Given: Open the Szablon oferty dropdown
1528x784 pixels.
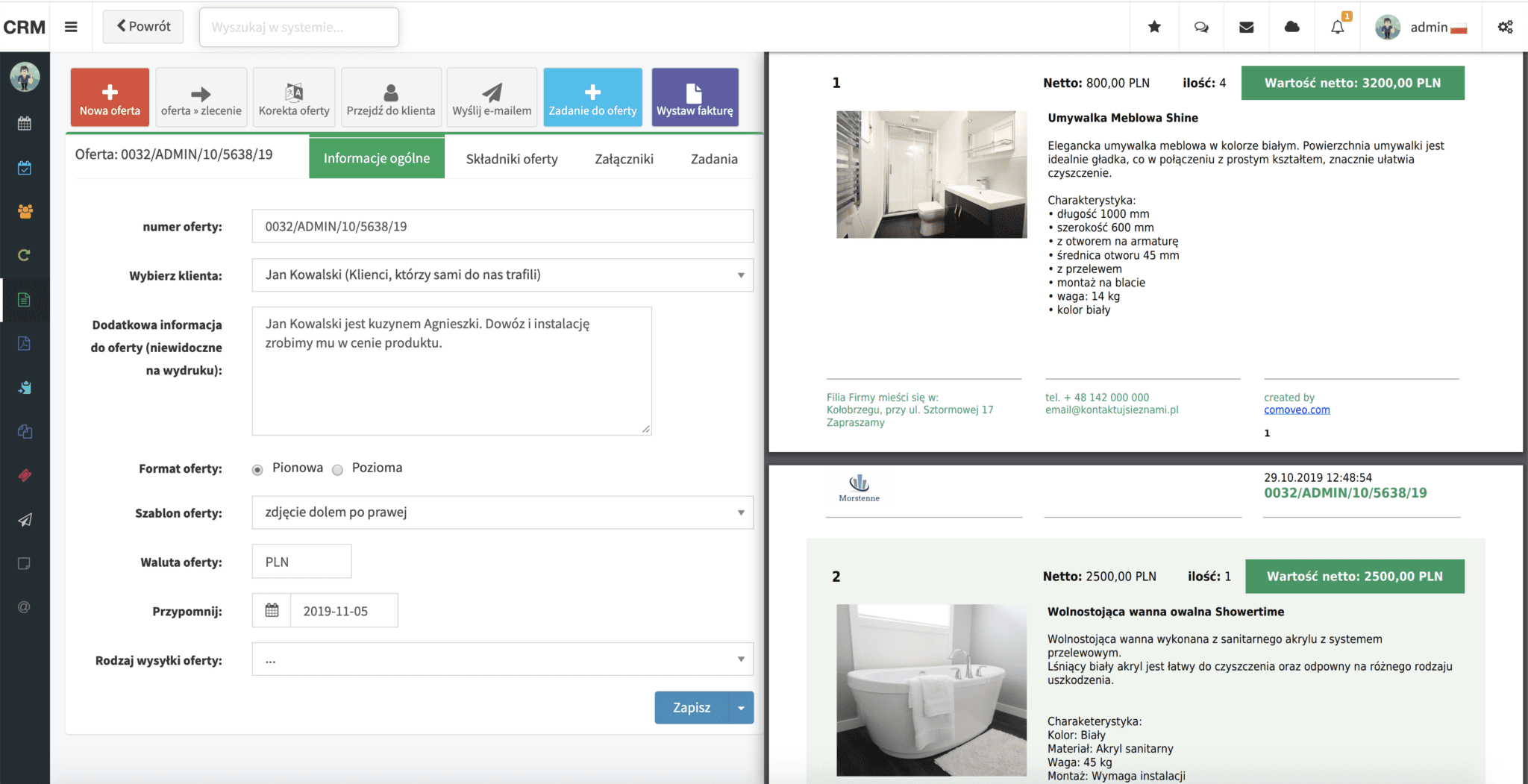Looking at the screenshot, I should 503,512.
